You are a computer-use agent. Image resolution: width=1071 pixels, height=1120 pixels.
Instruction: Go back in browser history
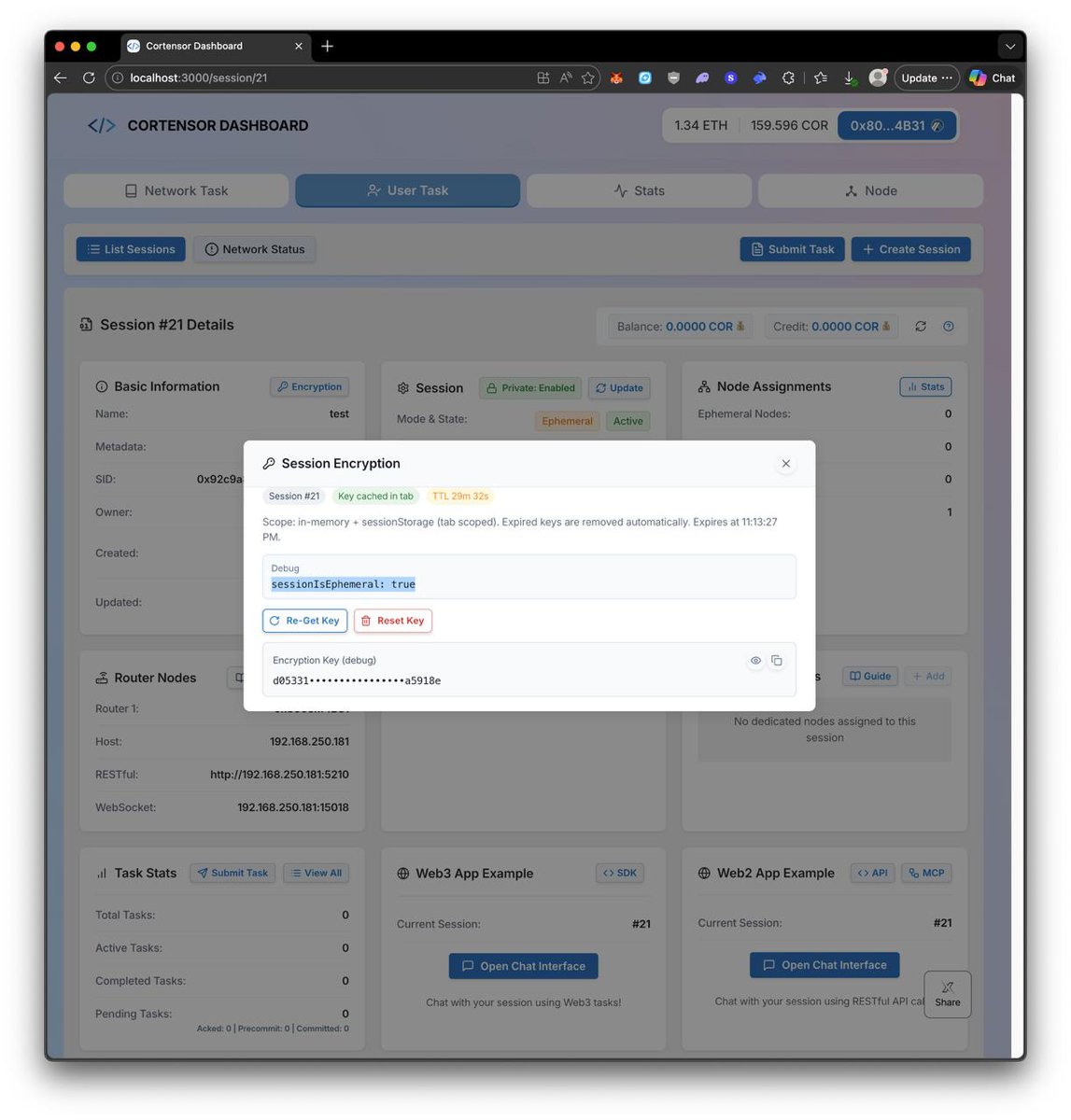[x=61, y=78]
